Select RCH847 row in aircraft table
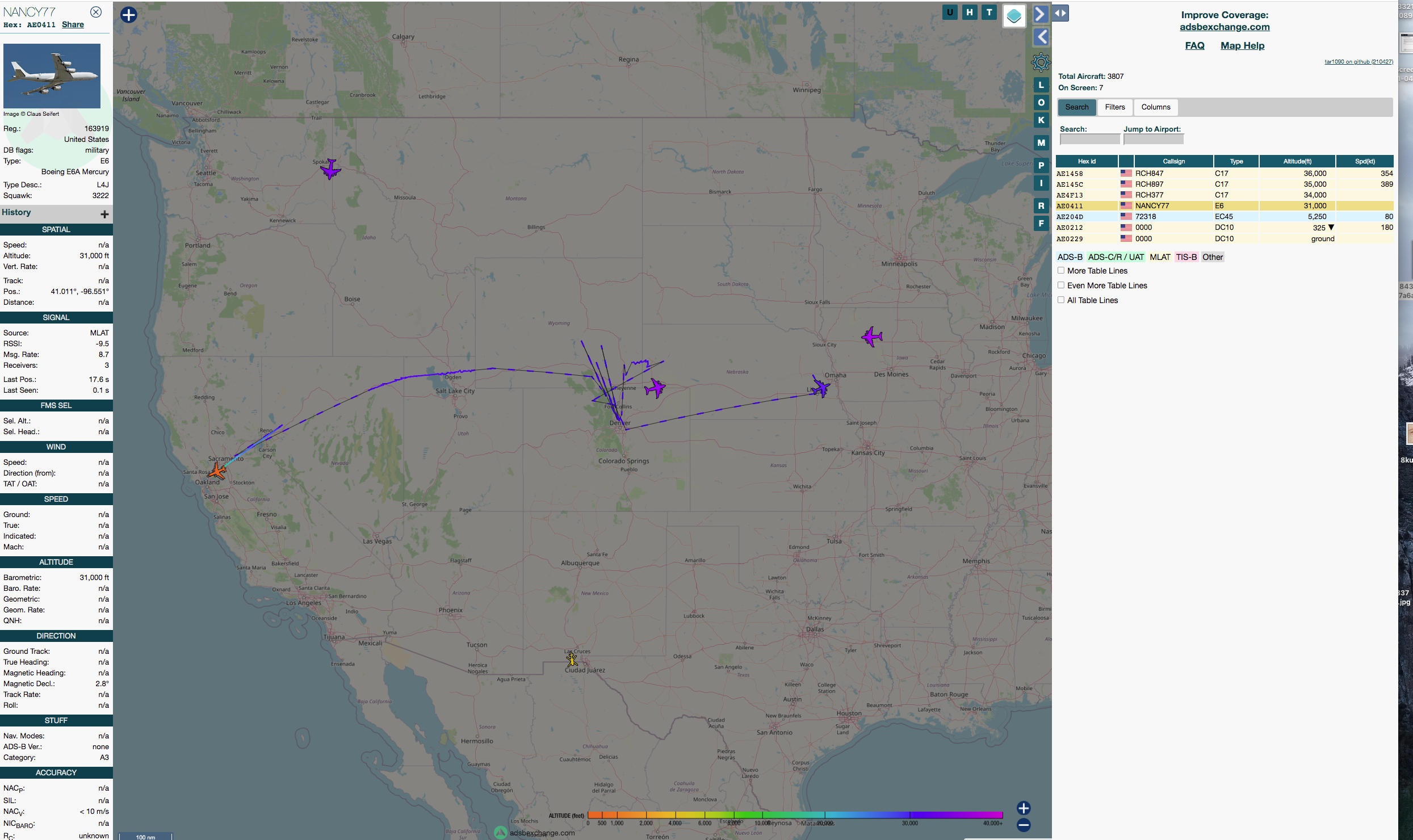This screenshot has height=840, width=1413. (x=1225, y=174)
